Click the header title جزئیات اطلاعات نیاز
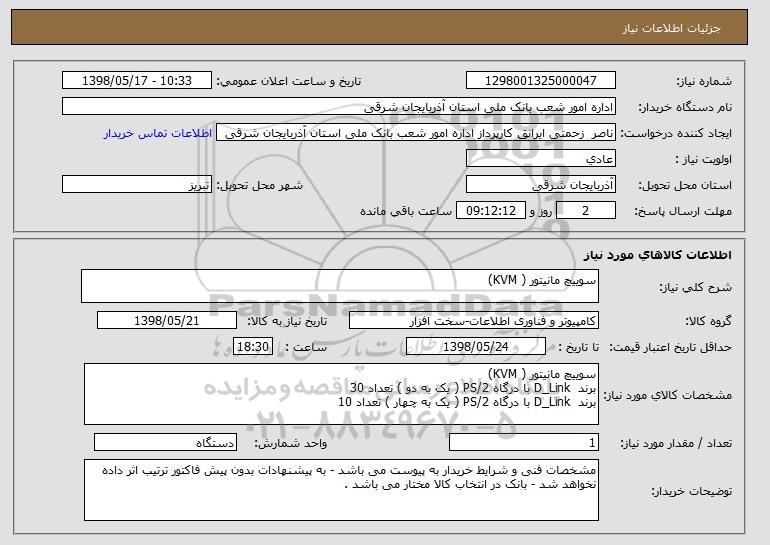 click(x=671, y=28)
